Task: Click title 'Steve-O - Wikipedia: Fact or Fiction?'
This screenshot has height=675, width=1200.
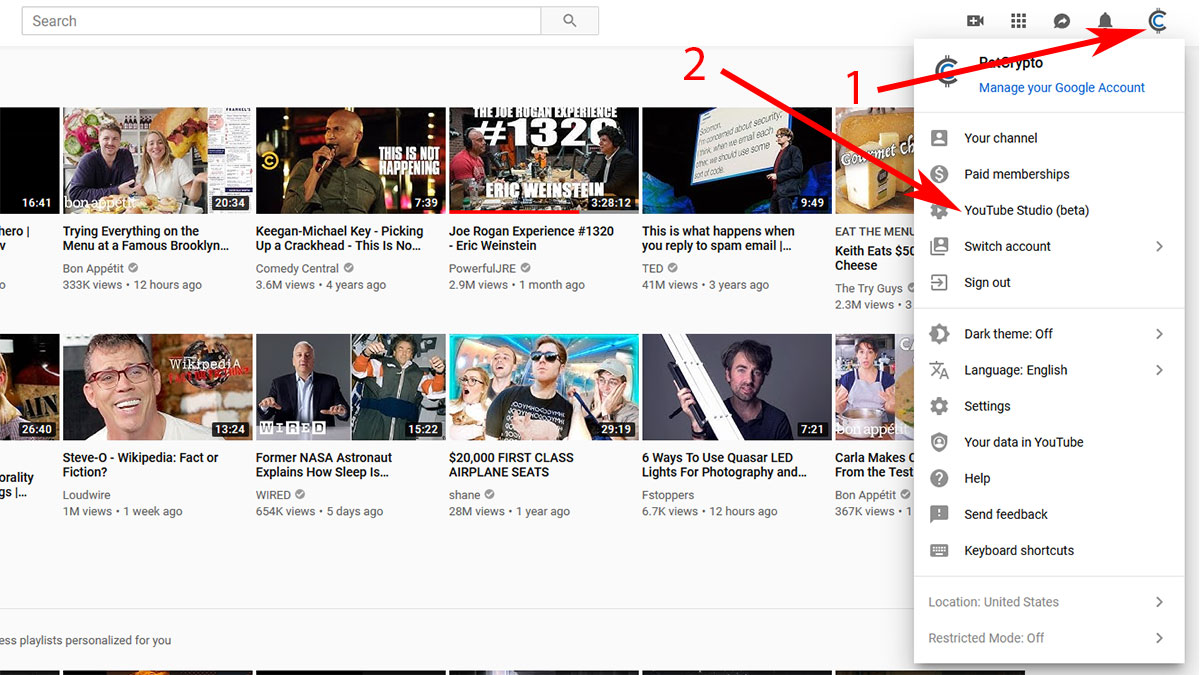Action: click(x=141, y=465)
